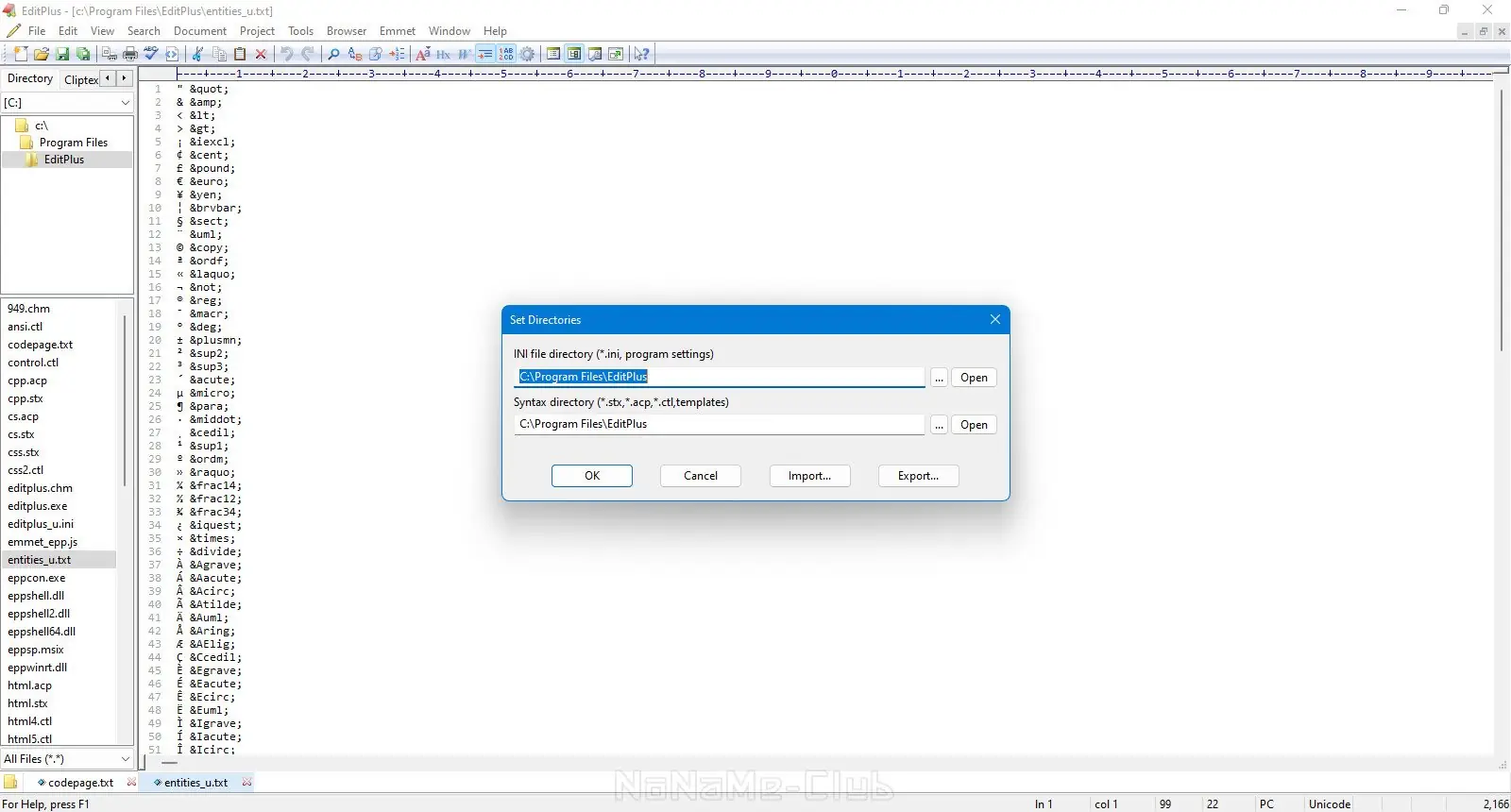Click the left arrow of side panel tabs
Image resolution: width=1511 pixels, height=812 pixels.
(108, 78)
